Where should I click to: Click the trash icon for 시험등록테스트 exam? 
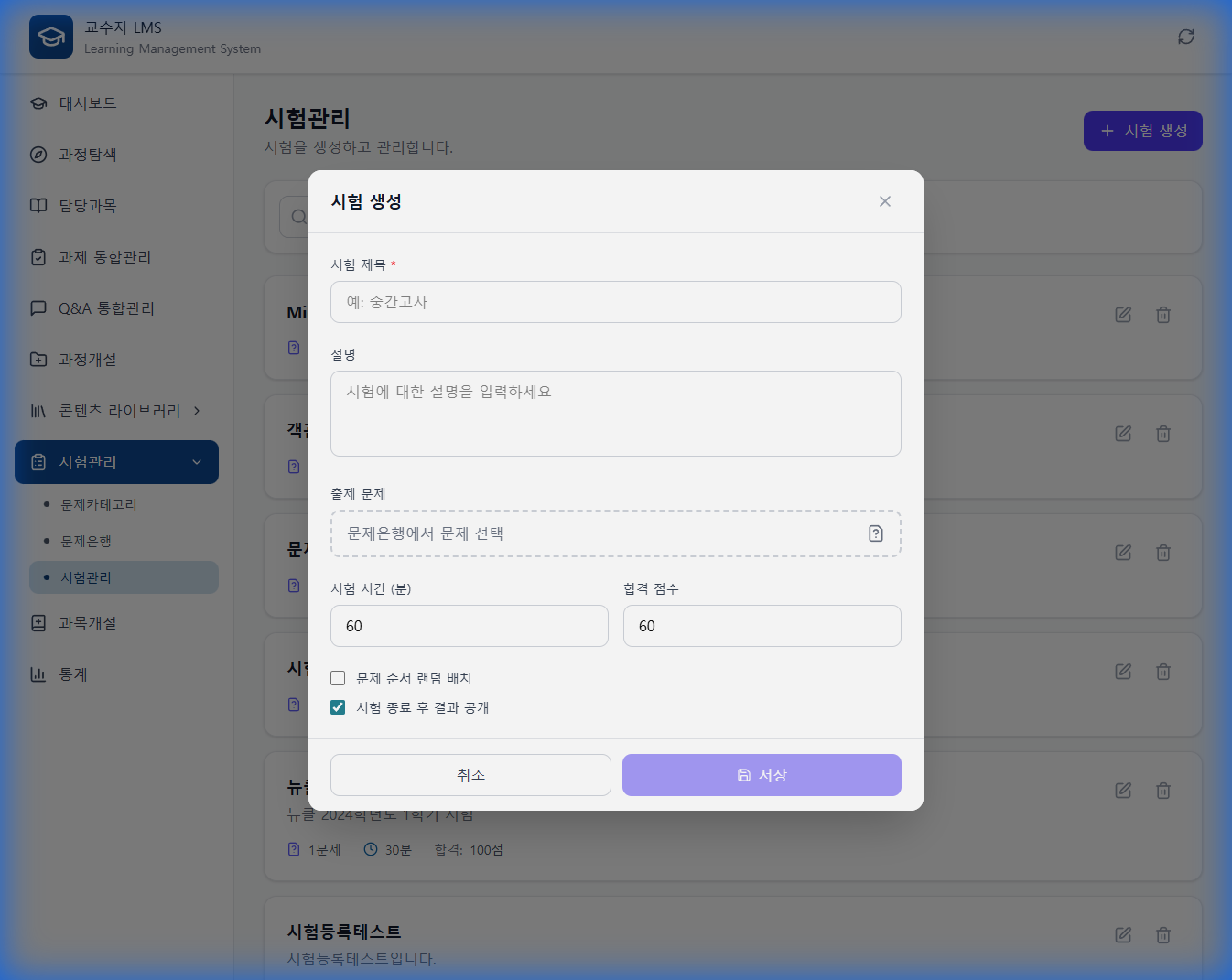[x=1163, y=934]
